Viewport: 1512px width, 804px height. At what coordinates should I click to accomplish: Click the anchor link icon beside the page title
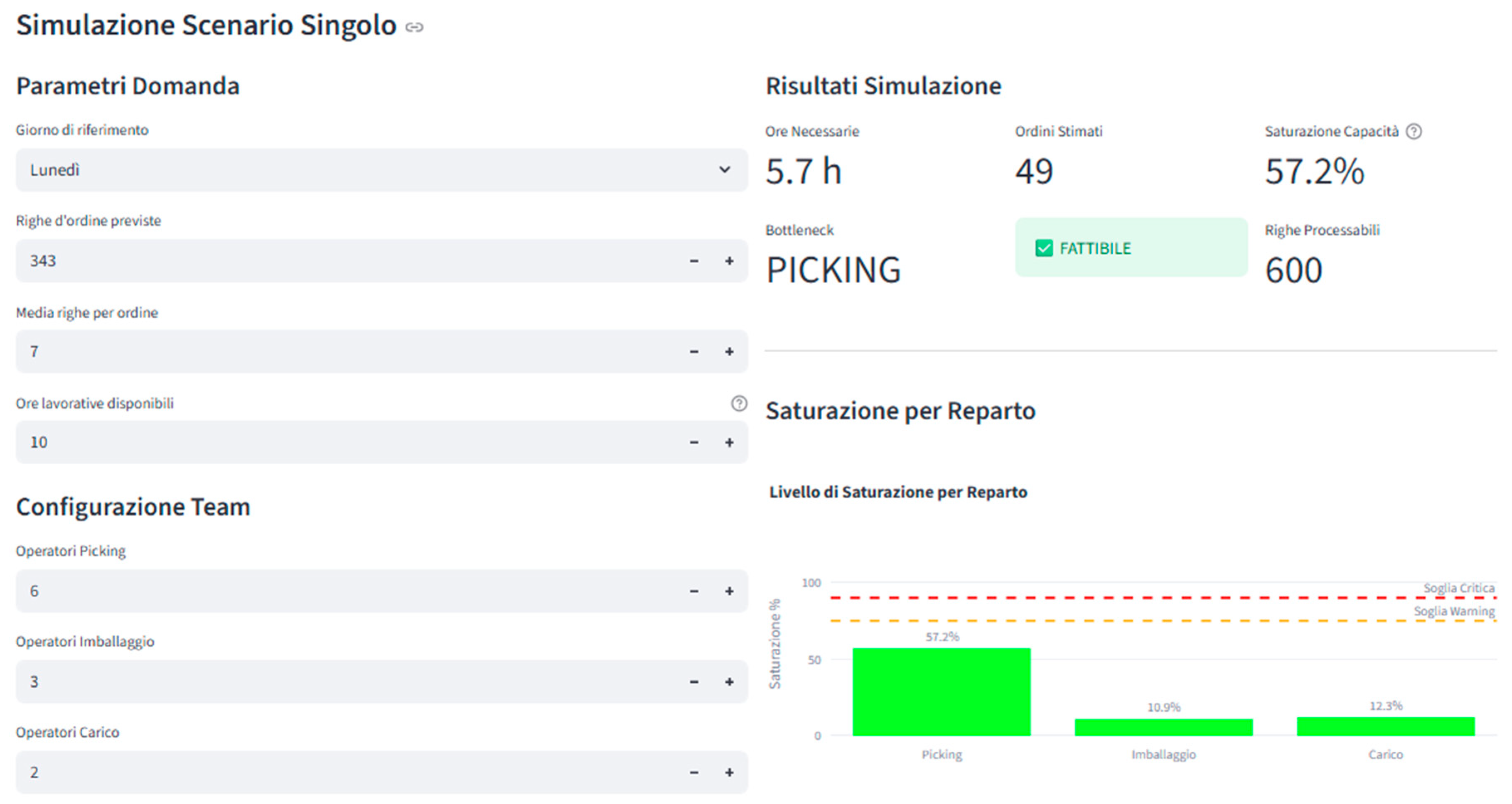coord(414,27)
